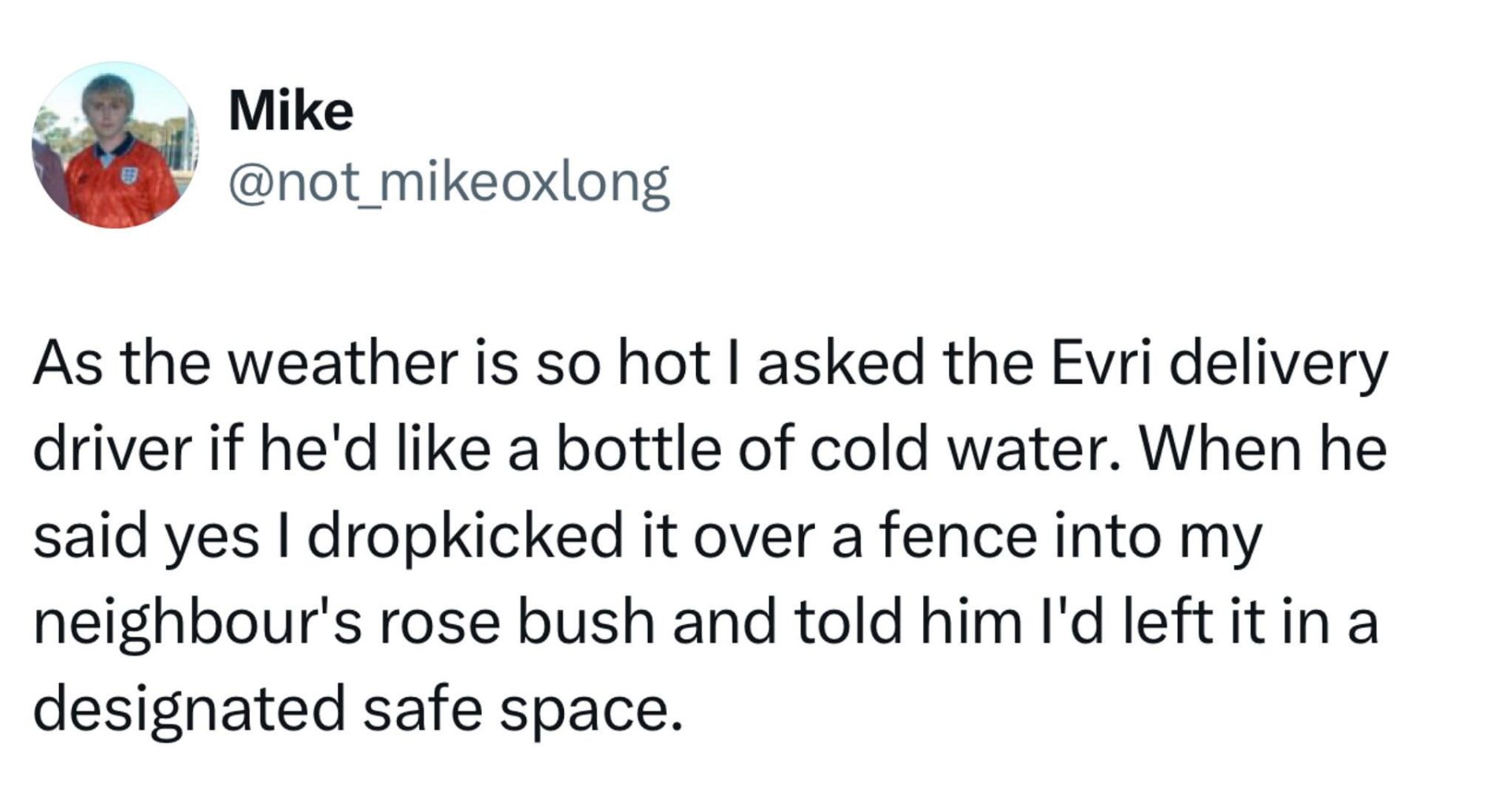The width and height of the screenshot is (1512, 806).
Task: Click the display name Mike
Action: click(291, 111)
